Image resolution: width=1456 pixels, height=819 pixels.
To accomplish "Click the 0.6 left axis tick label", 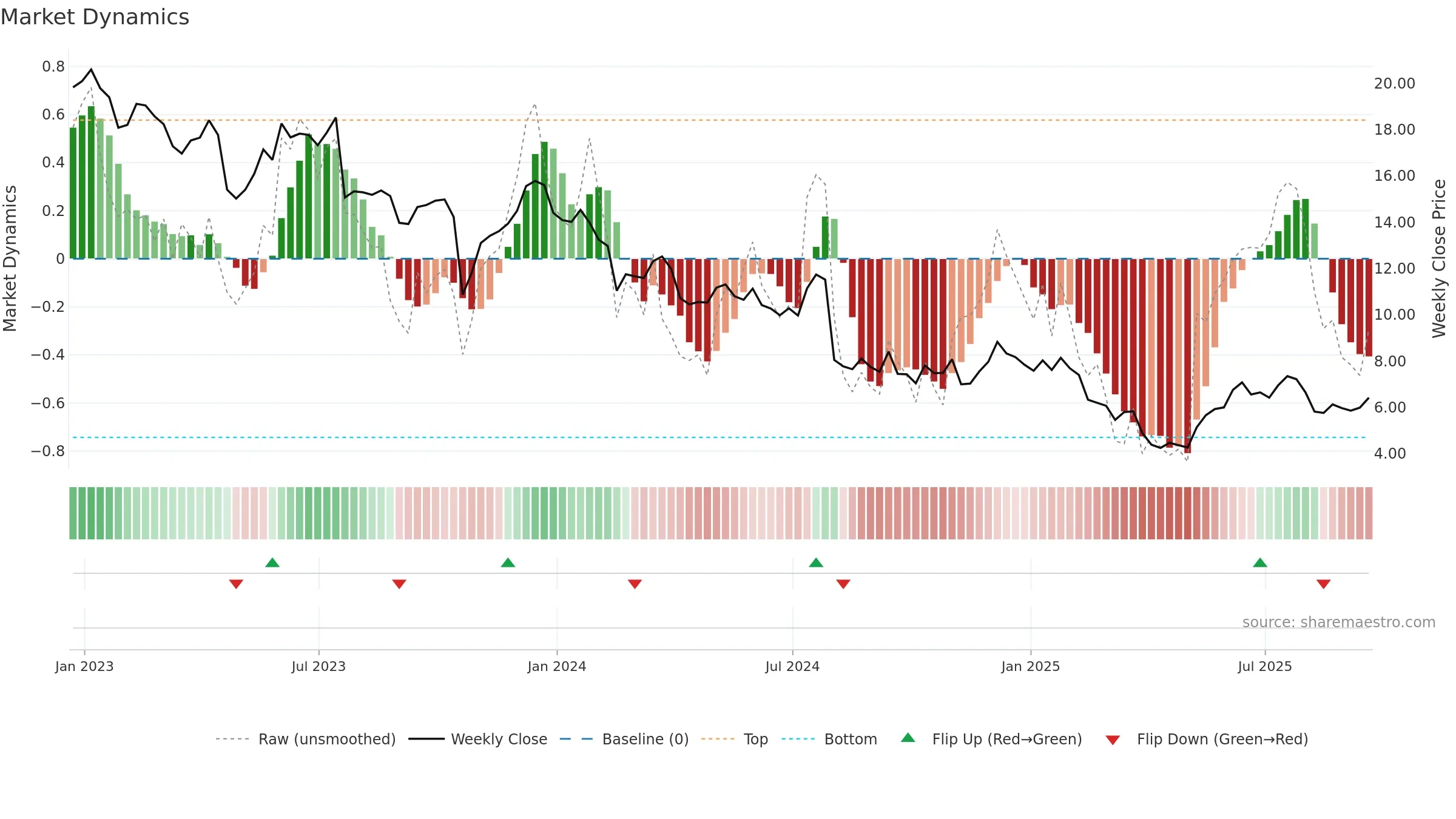I will (x=53, y=114).
